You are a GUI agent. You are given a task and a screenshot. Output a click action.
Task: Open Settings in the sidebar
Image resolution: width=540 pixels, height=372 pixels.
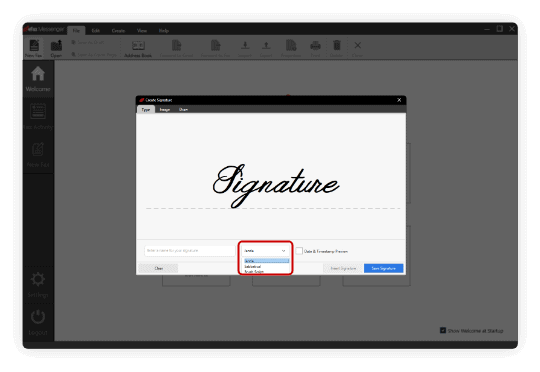tap(38, 285)
